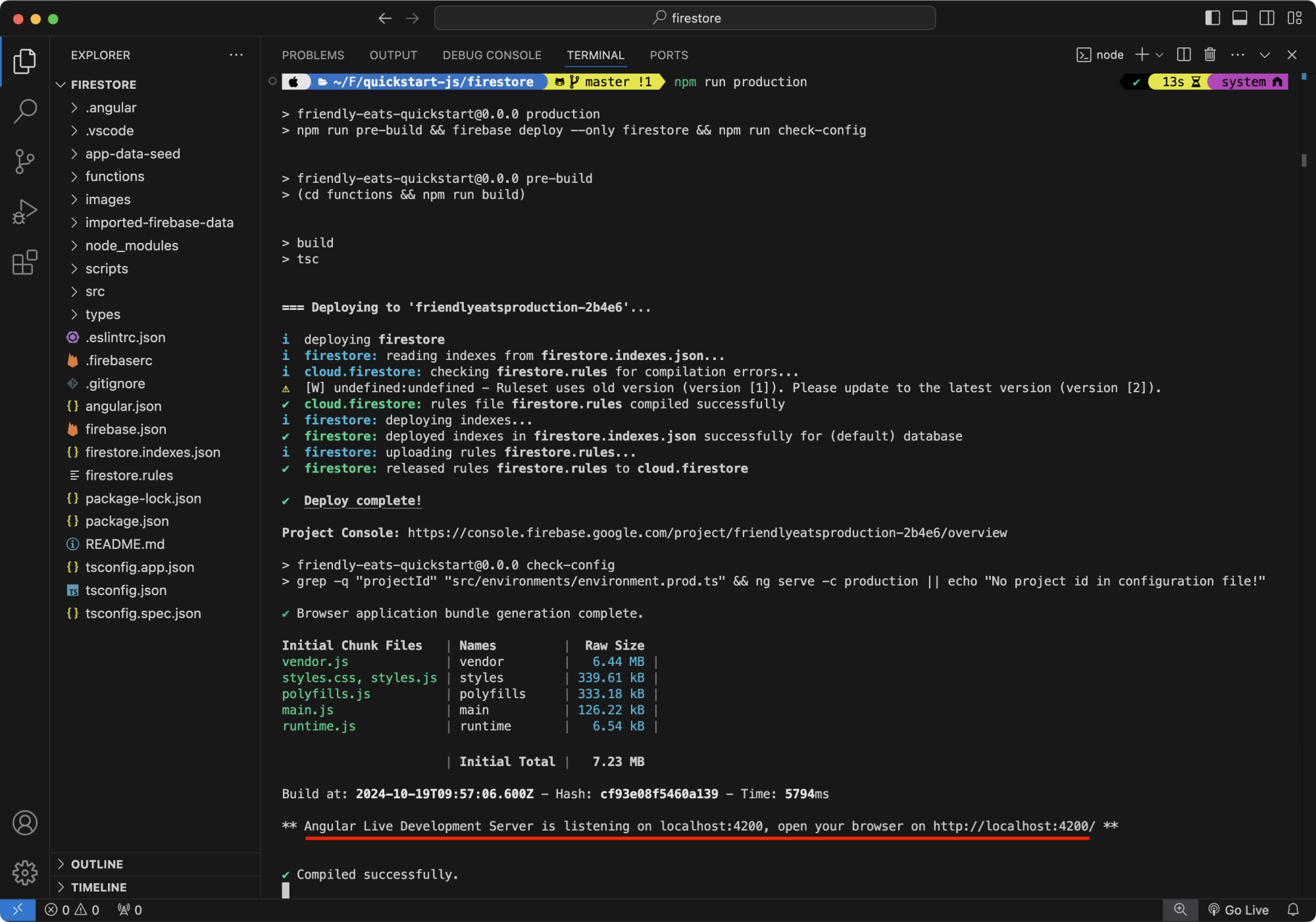Open the Run and Debug view
1316x922 pixels.
coord(24,212)
